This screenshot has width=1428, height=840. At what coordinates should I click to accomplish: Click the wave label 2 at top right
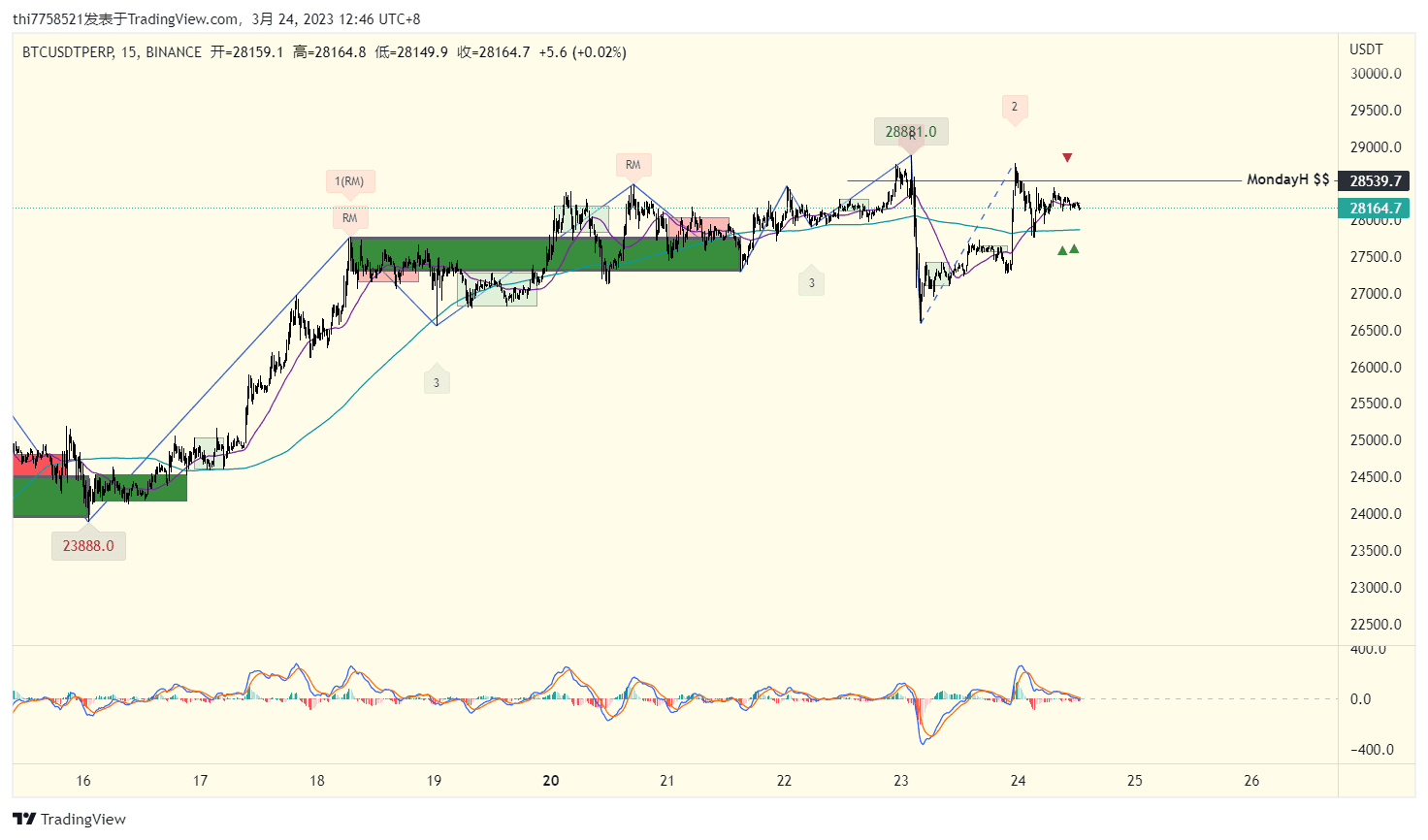[1015, 107]
